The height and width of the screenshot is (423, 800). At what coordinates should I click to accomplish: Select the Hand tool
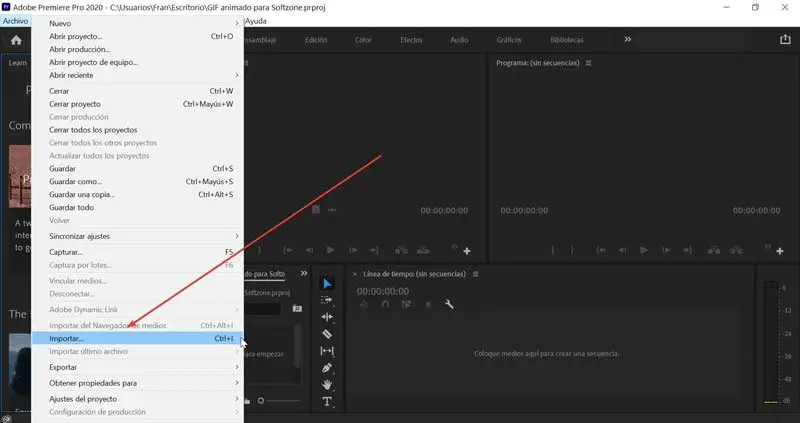(327, 385)
